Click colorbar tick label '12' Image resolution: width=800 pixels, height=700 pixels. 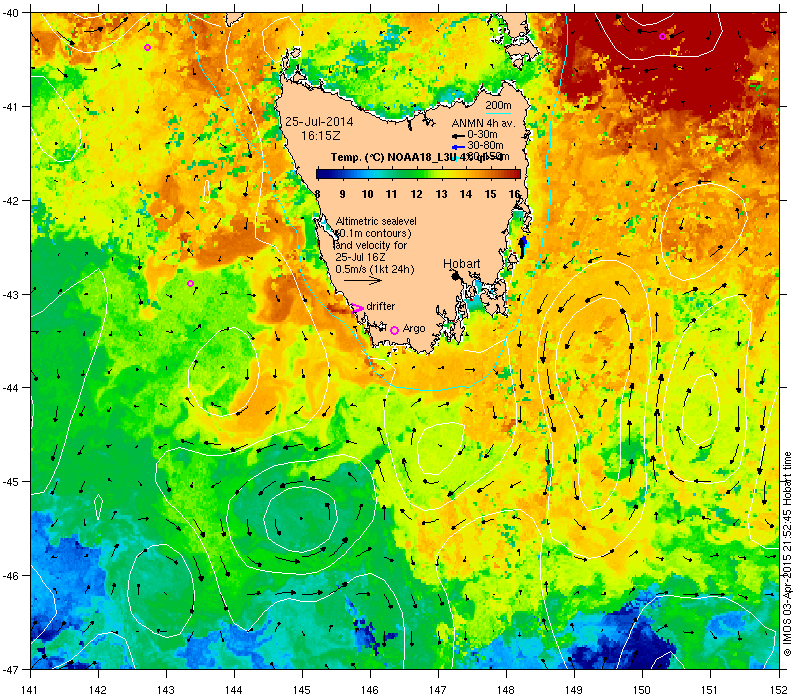click(x=416, y=194)
